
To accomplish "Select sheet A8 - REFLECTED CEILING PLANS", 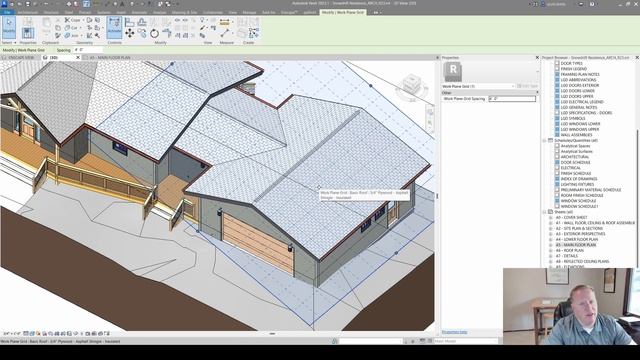I will coord(582,261).
